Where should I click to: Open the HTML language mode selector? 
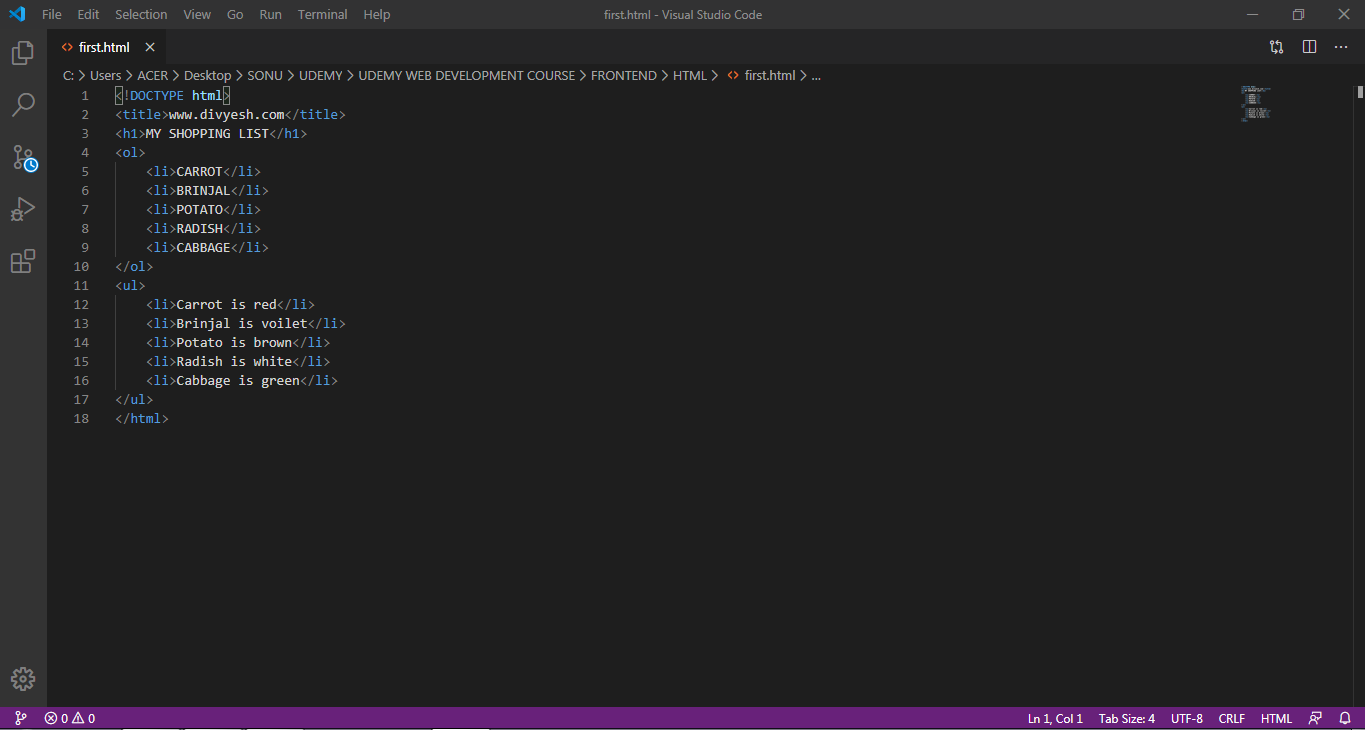[1276, 718]
